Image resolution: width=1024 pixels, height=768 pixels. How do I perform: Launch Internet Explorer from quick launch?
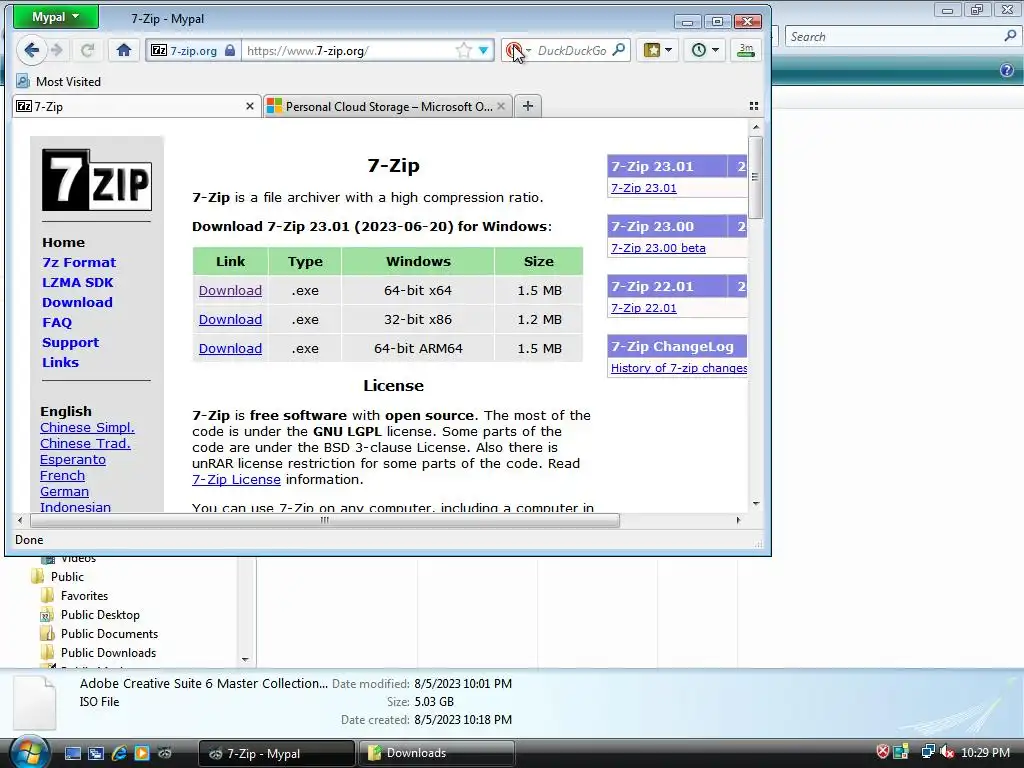coord(119,753)
